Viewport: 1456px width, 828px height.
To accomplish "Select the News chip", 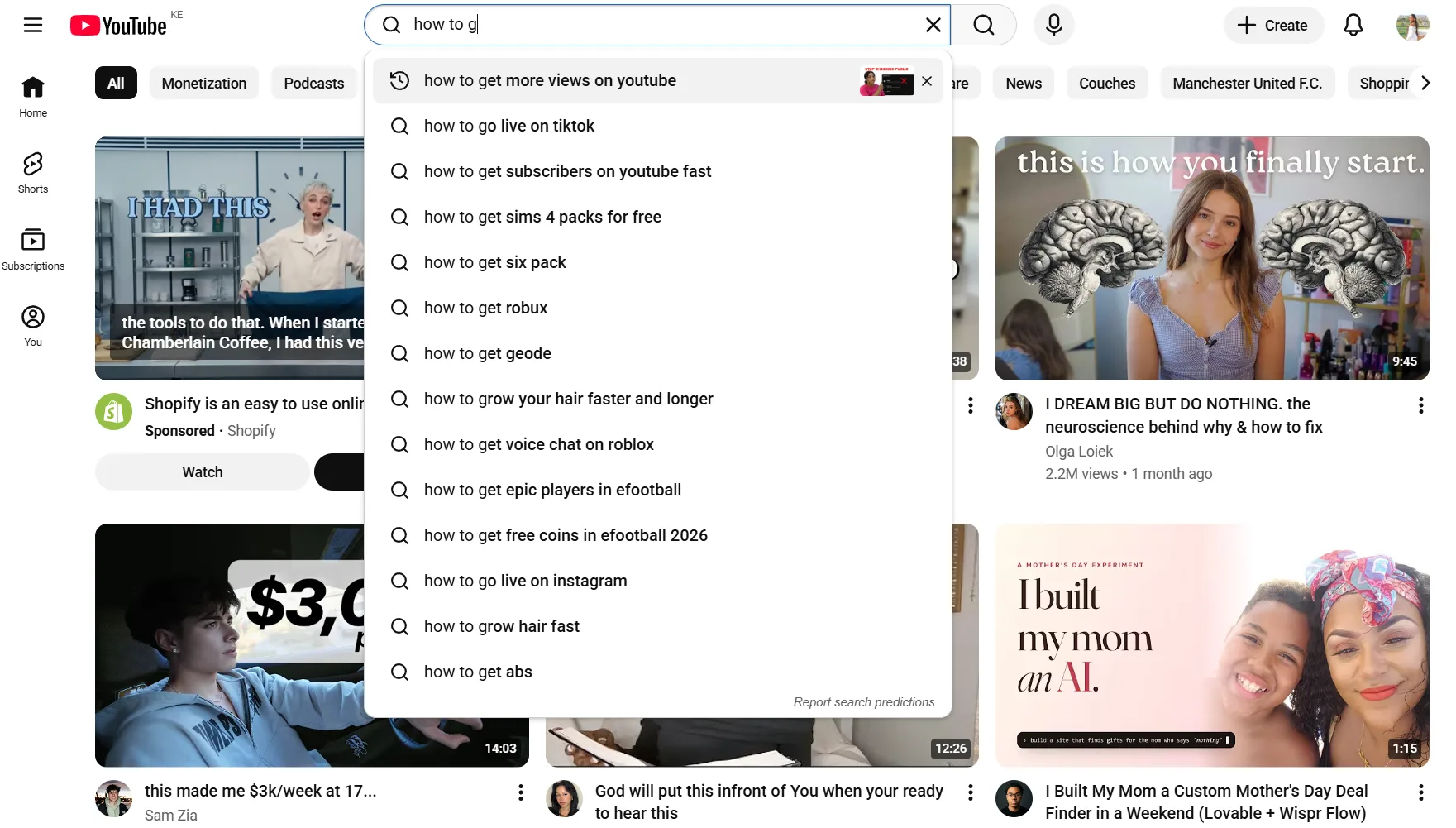I will pyautogui.click(x=1024, y=83).
